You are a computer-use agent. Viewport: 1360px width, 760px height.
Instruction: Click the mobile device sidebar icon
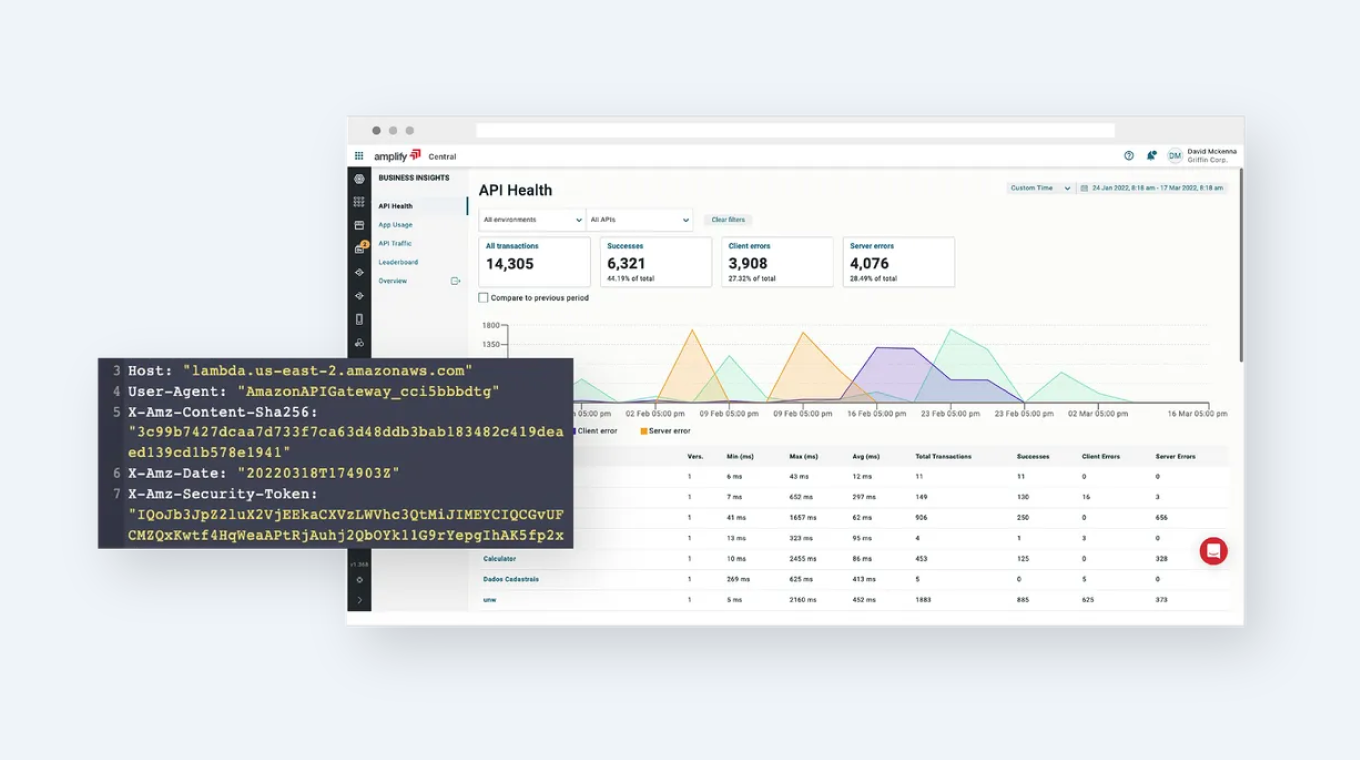point(359,320)
